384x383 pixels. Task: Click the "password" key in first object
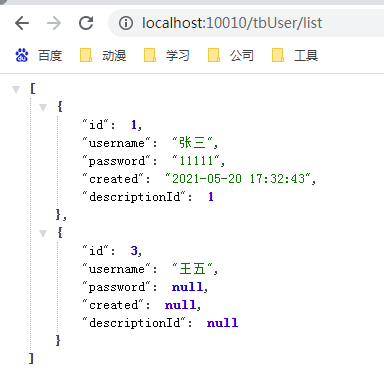(x=117, y=161)
